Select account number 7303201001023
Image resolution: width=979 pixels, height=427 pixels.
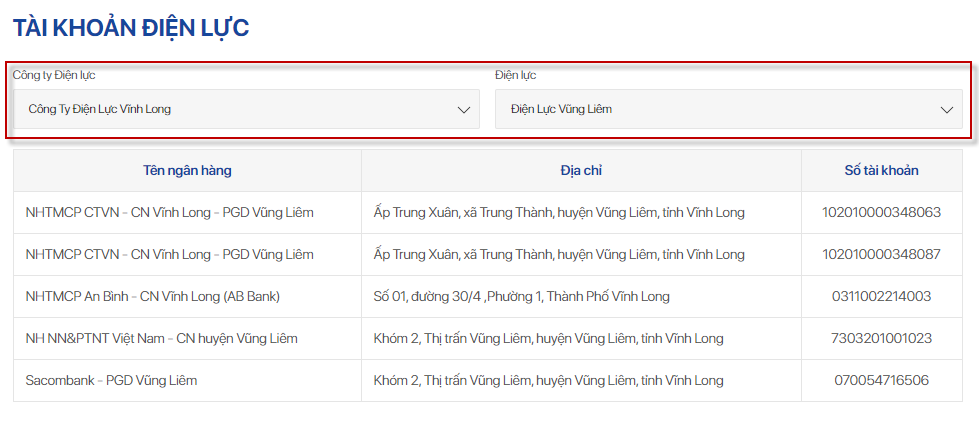881,338
